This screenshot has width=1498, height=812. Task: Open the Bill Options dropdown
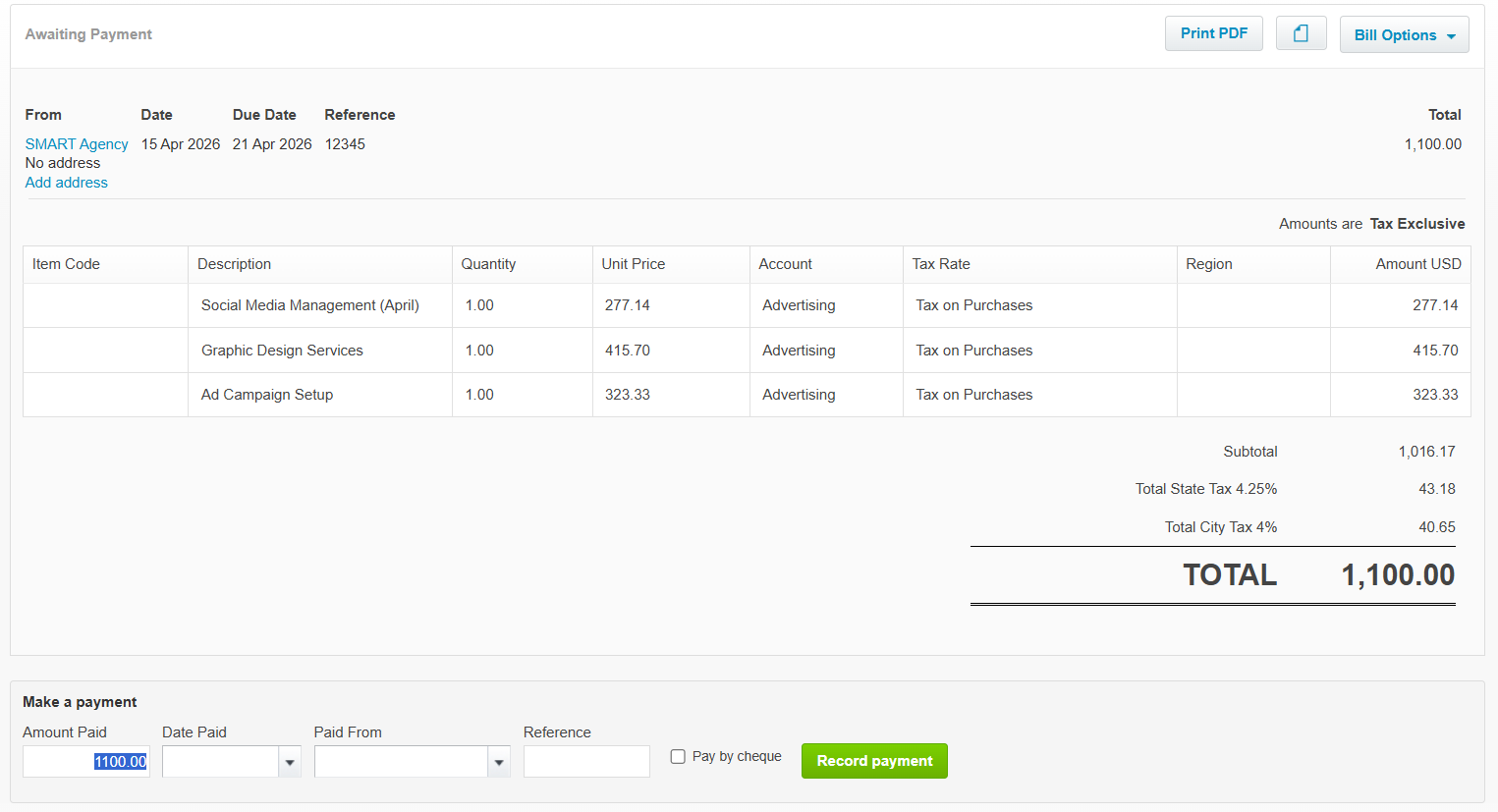(x=1404, y=34)
